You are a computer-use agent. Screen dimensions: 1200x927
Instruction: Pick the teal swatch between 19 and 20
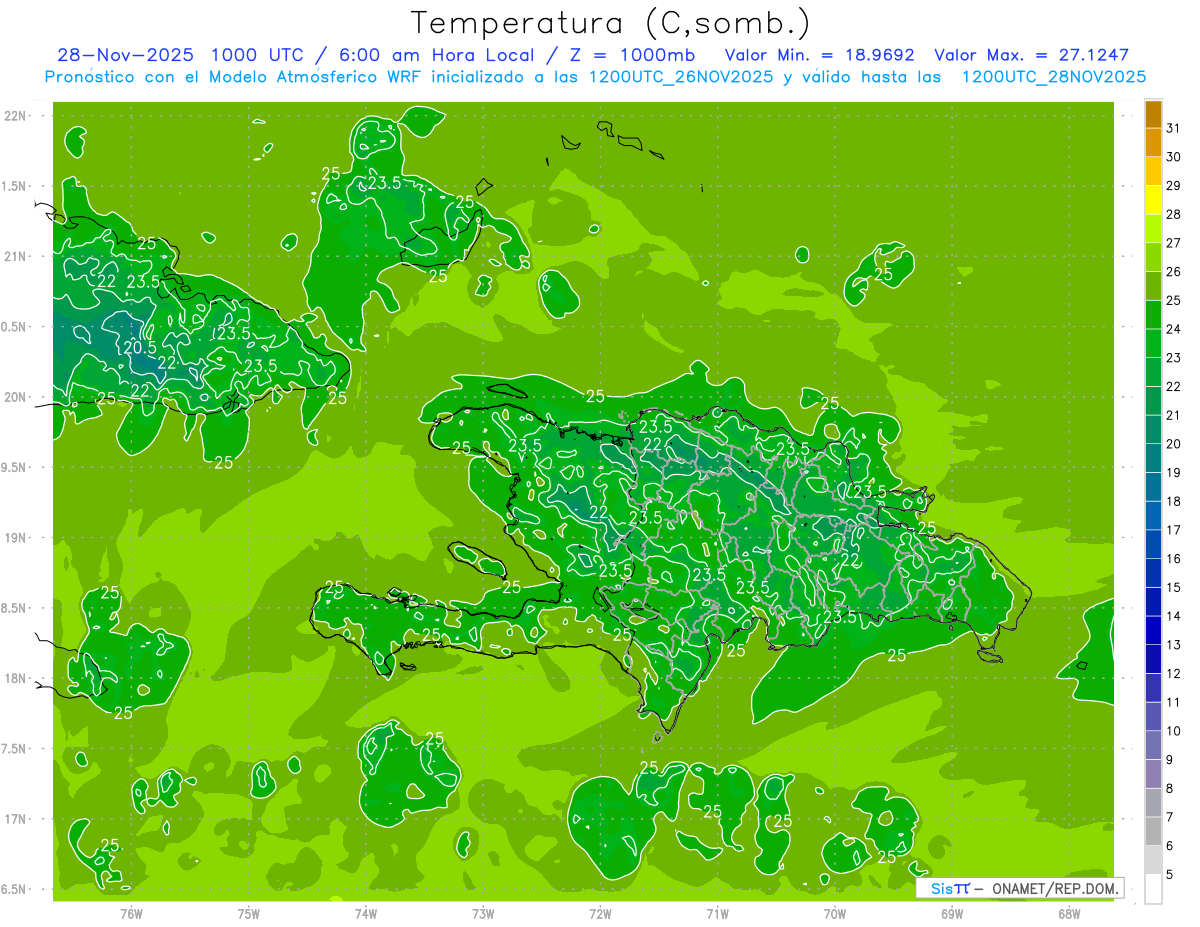click(x=1153, y=458)
